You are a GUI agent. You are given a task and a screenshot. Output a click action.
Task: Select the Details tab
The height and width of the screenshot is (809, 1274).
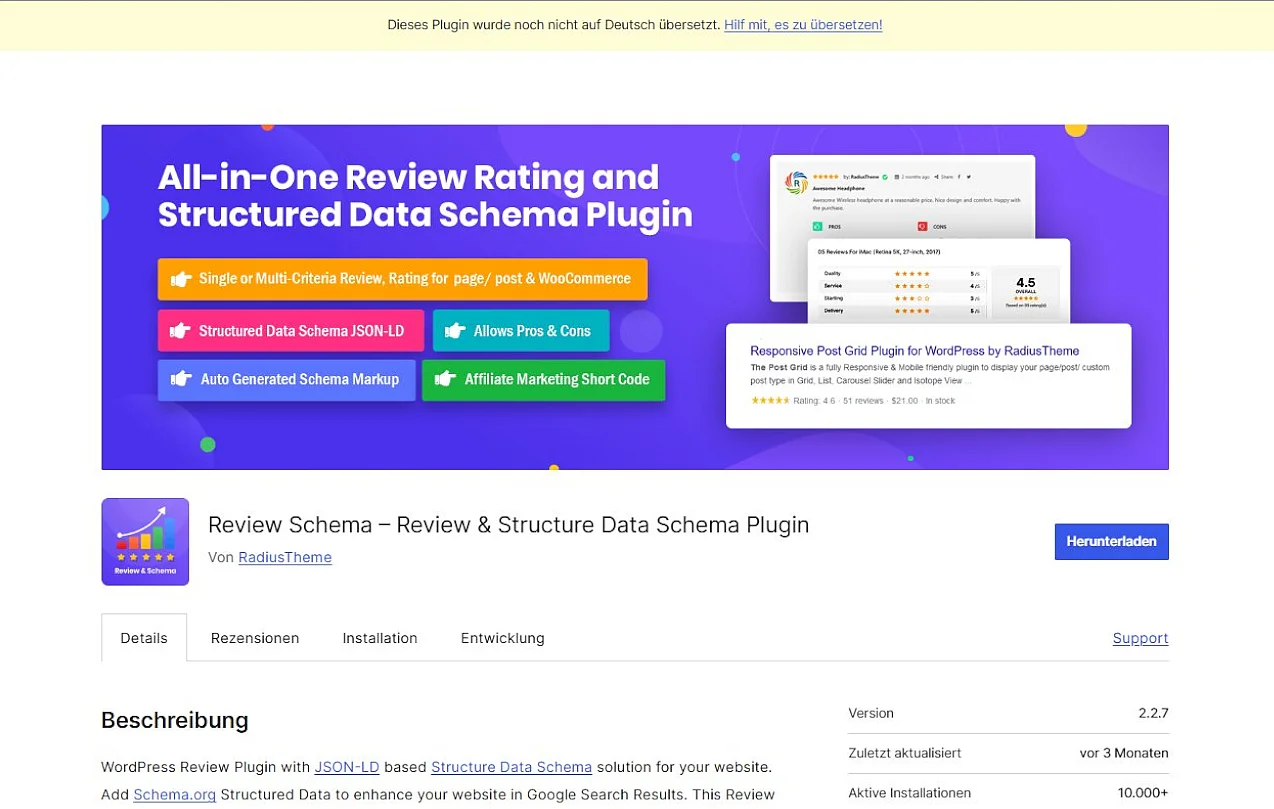tap(144, 638)
